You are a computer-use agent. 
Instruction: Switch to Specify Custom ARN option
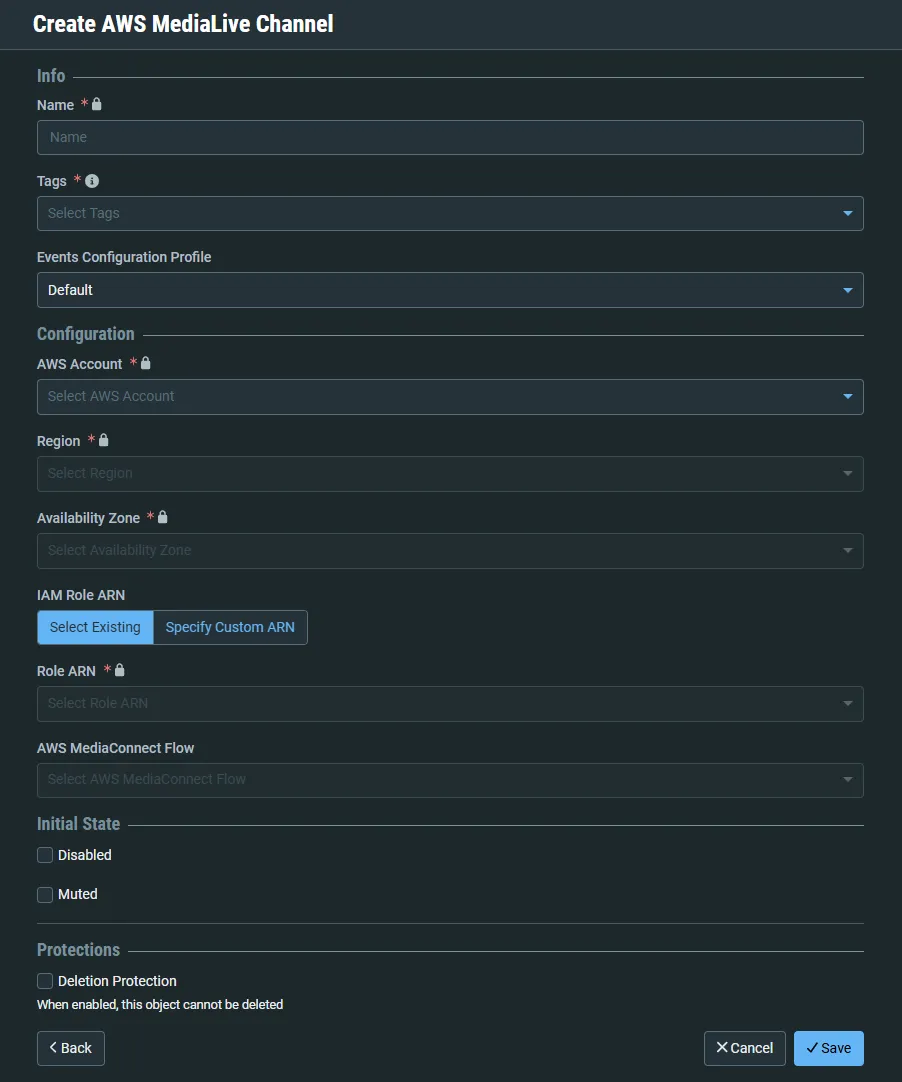(230, 627)
